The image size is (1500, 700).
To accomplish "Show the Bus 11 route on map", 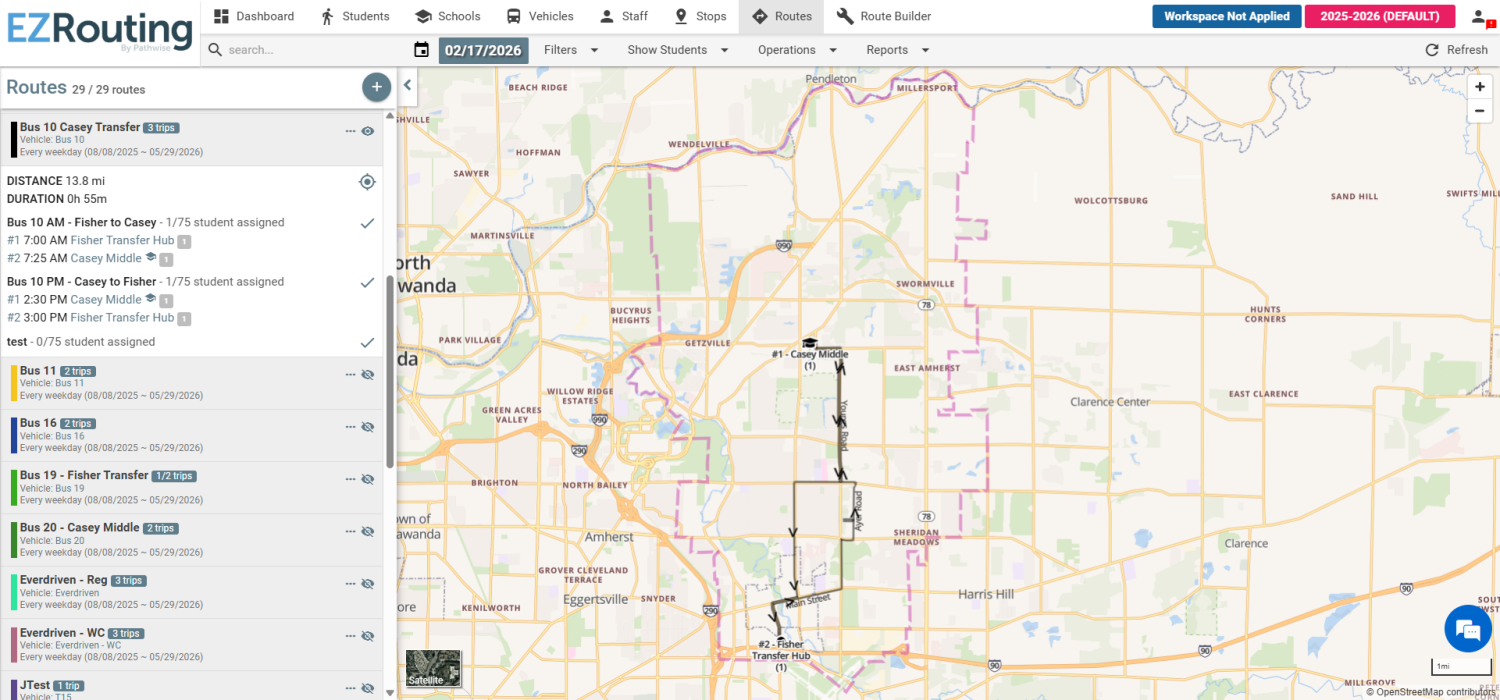I will (x=368, y=375).
